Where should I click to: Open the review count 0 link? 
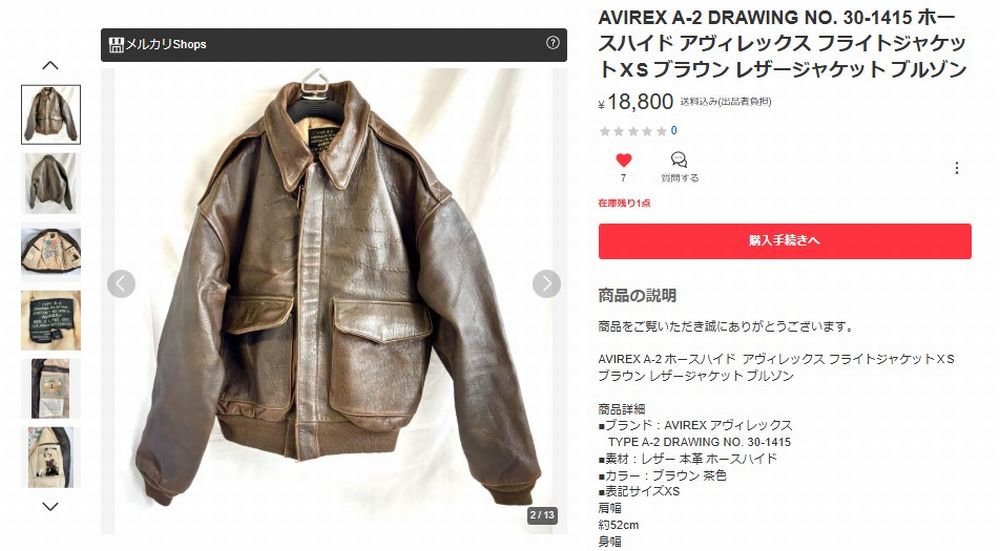coord(674,131)
